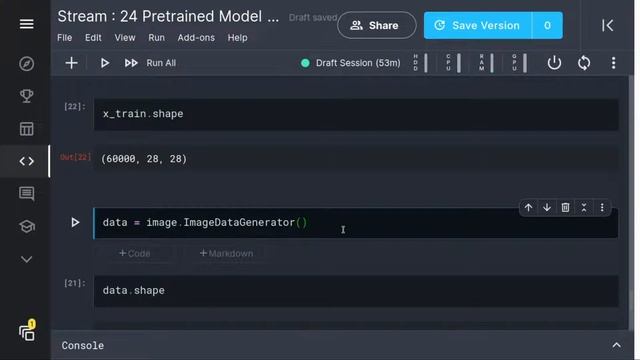Open the Run menu
The image size is (640, 360).
(x=156, y=38)
